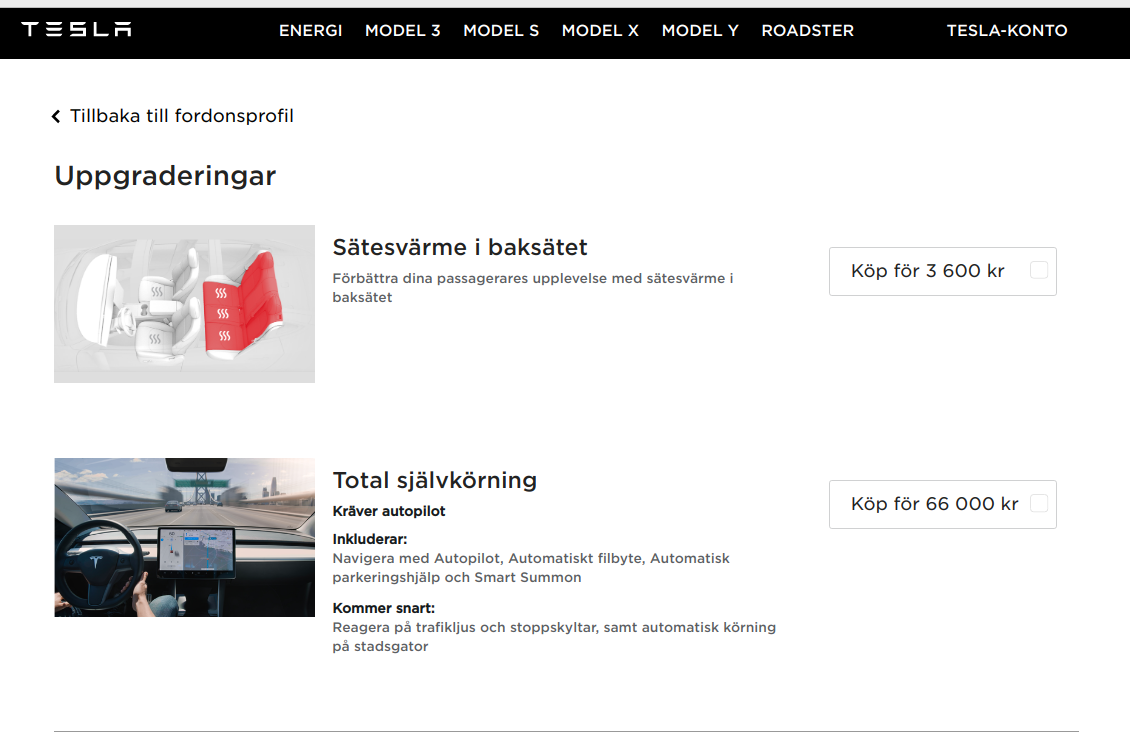Navigate to MODEL Y

click(700, 30)
